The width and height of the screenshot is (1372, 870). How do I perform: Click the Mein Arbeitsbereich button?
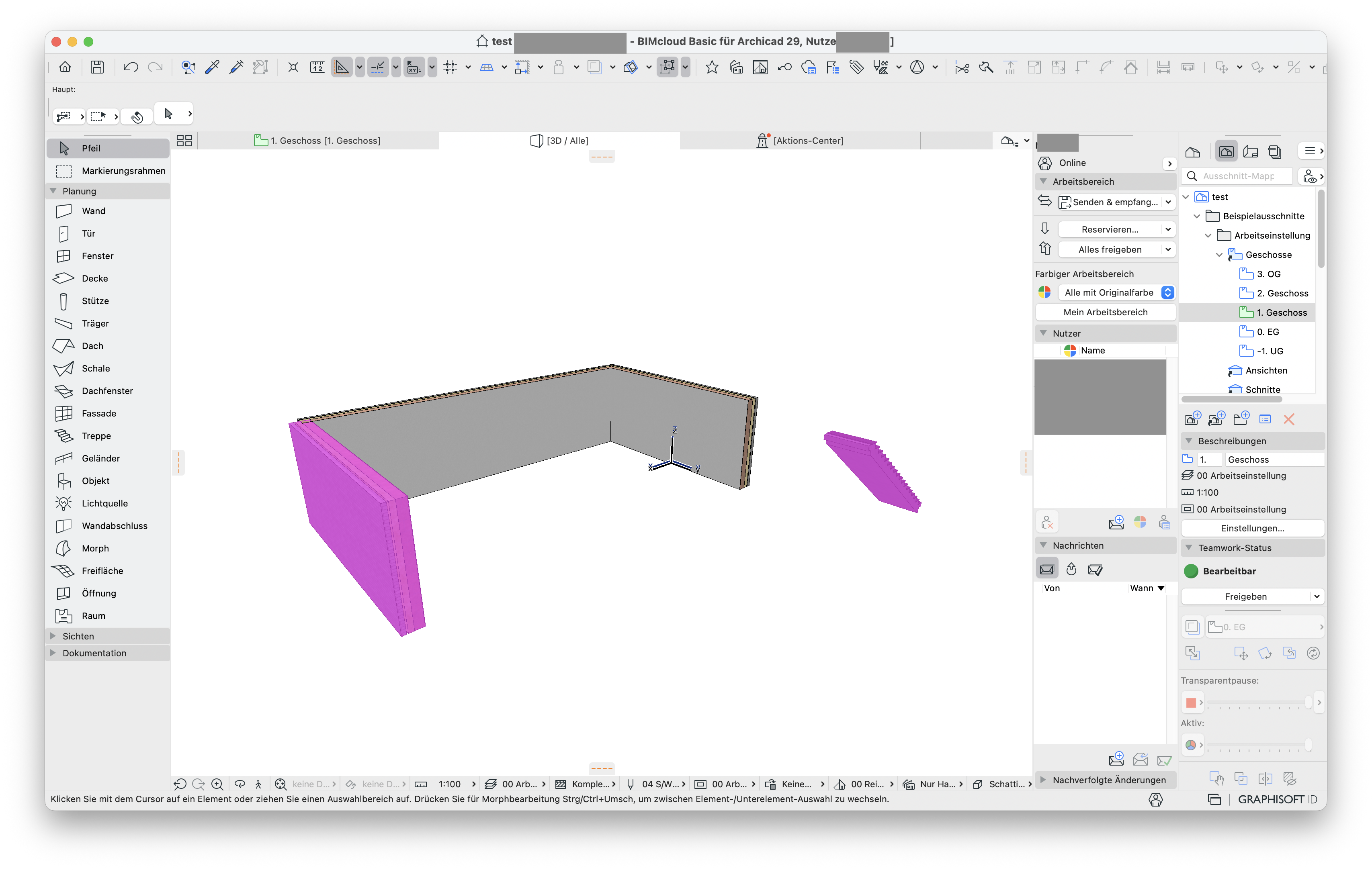coord(1105,312)
